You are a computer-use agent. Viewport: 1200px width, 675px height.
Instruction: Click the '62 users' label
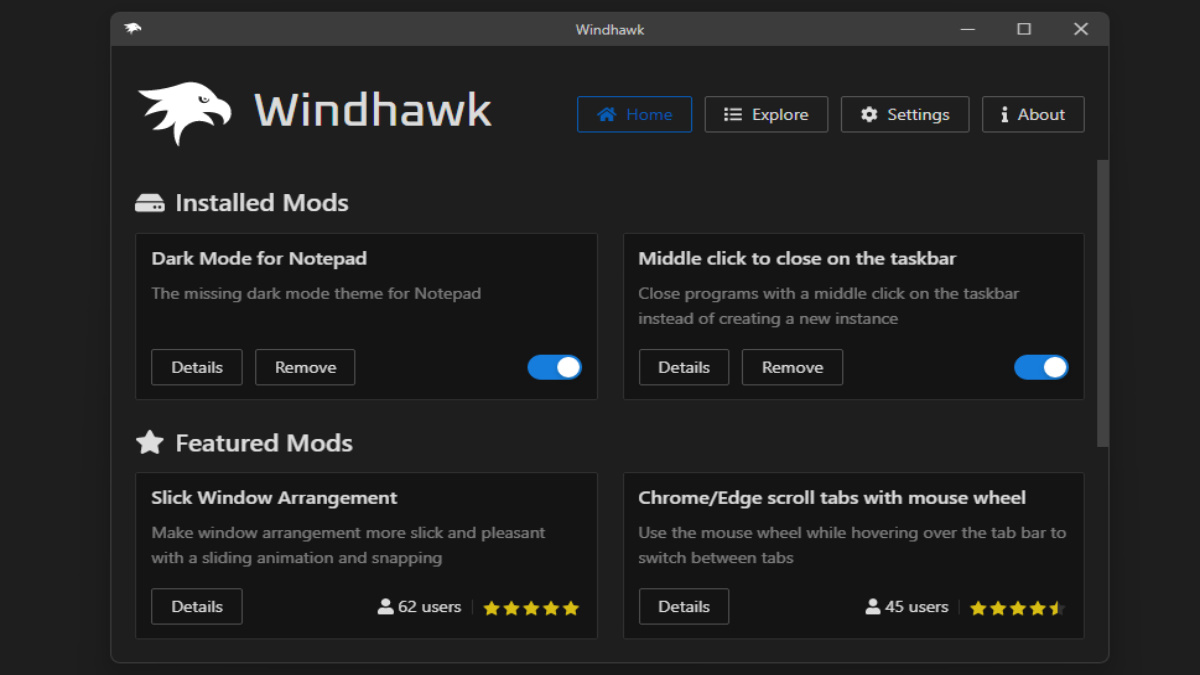pyautogui.click(x=430, y=606)
